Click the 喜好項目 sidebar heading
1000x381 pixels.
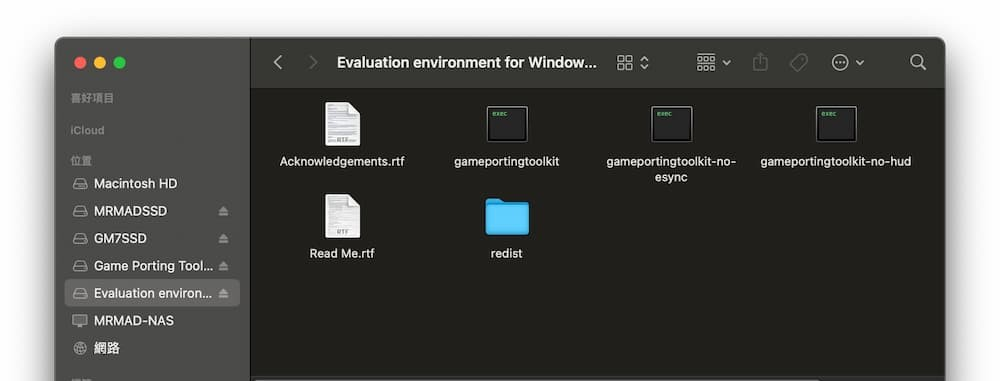(x=92, y=98)
